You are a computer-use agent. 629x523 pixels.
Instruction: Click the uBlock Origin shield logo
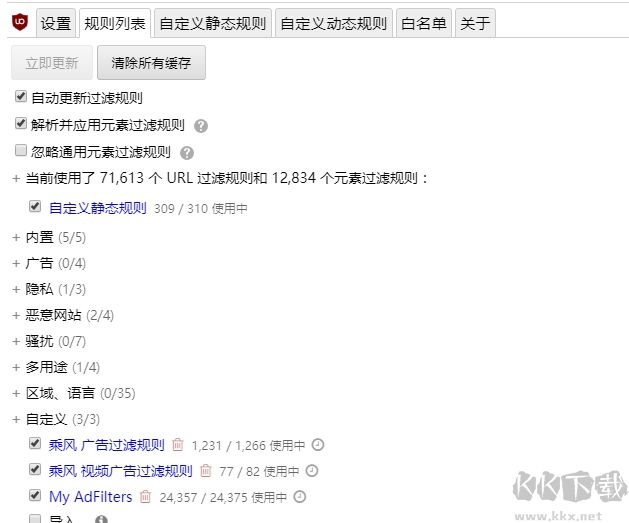[x=20, y=22]
